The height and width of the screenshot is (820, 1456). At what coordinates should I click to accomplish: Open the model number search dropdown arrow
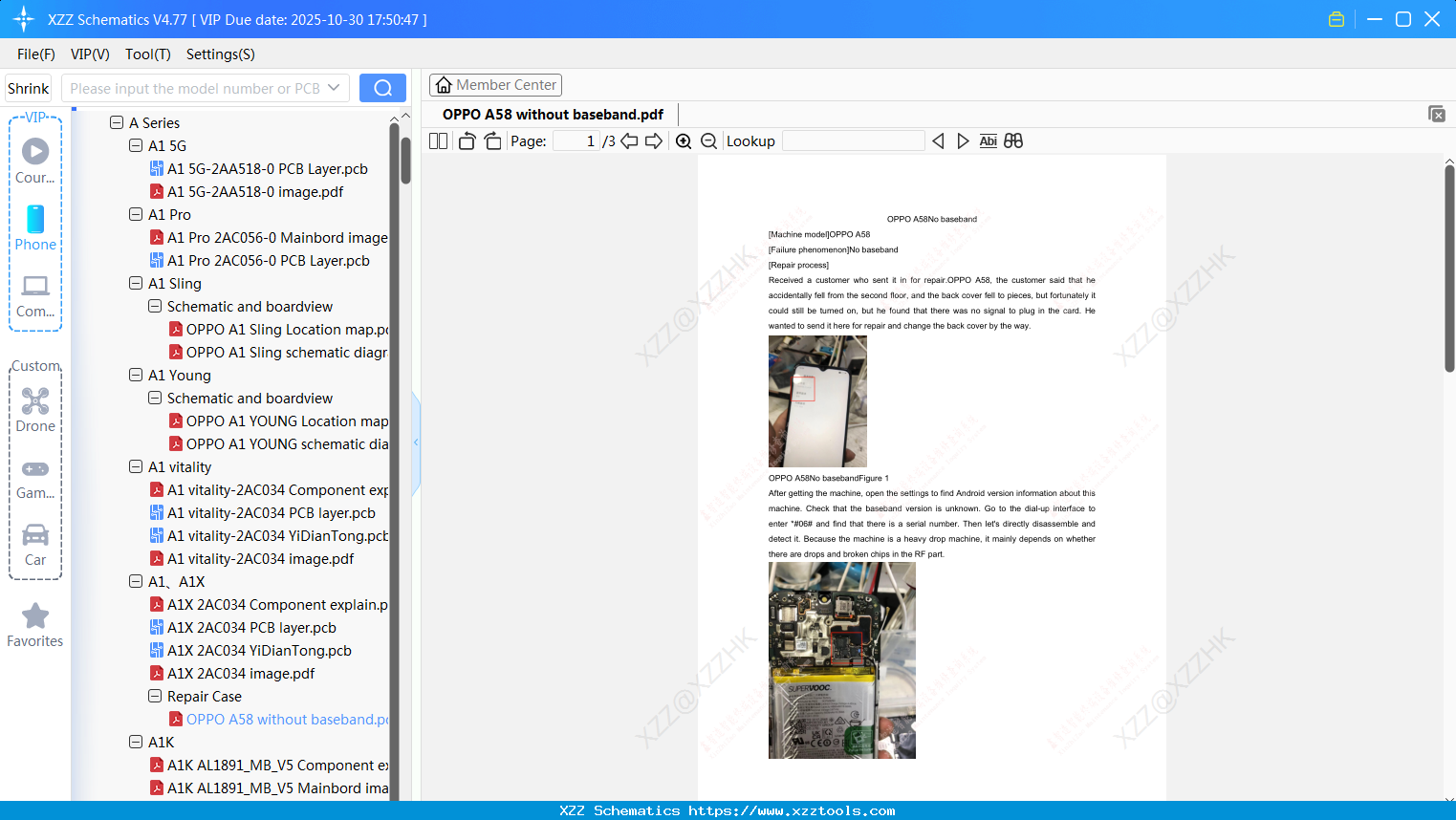point(334,88)
